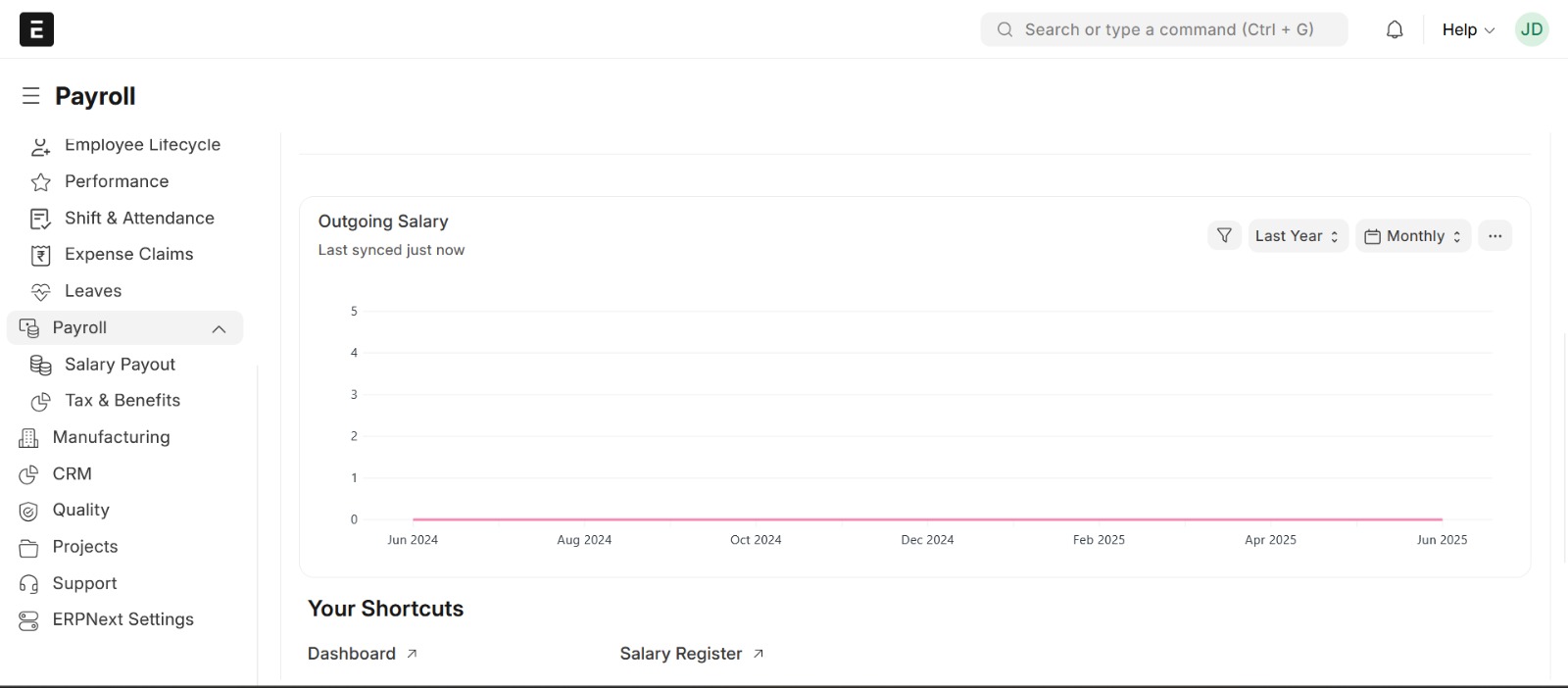Open the notifications bell
The width and height of the screenshot is (1568, 688).
tap(1395, 29)
